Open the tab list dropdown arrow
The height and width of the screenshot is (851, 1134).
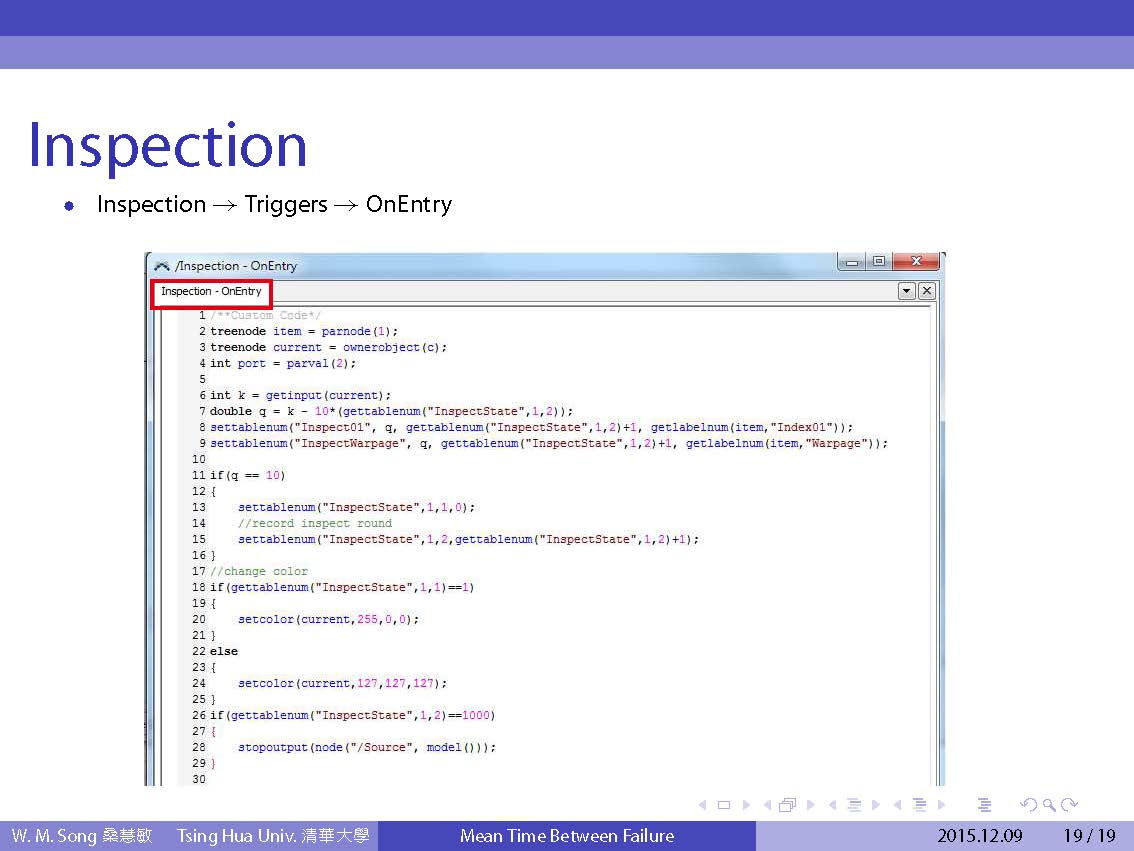tap(906, 291)
